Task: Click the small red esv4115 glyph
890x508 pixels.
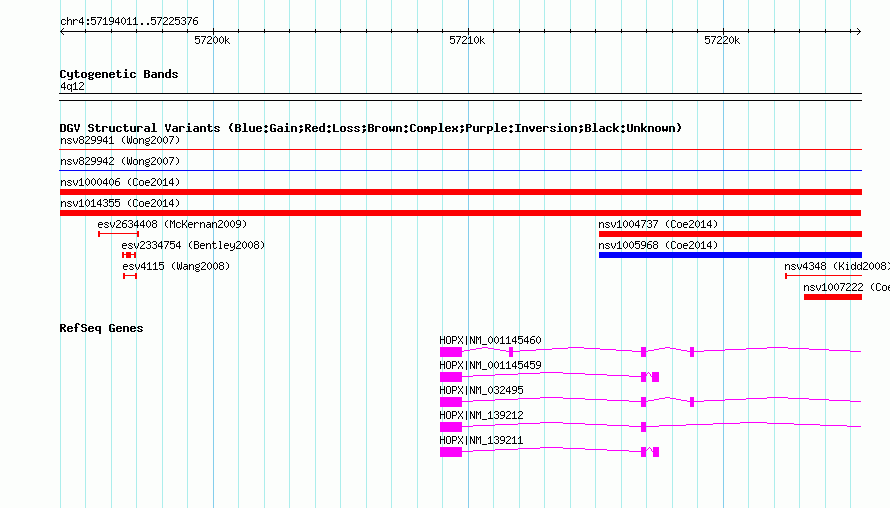Action: [130, 276]
